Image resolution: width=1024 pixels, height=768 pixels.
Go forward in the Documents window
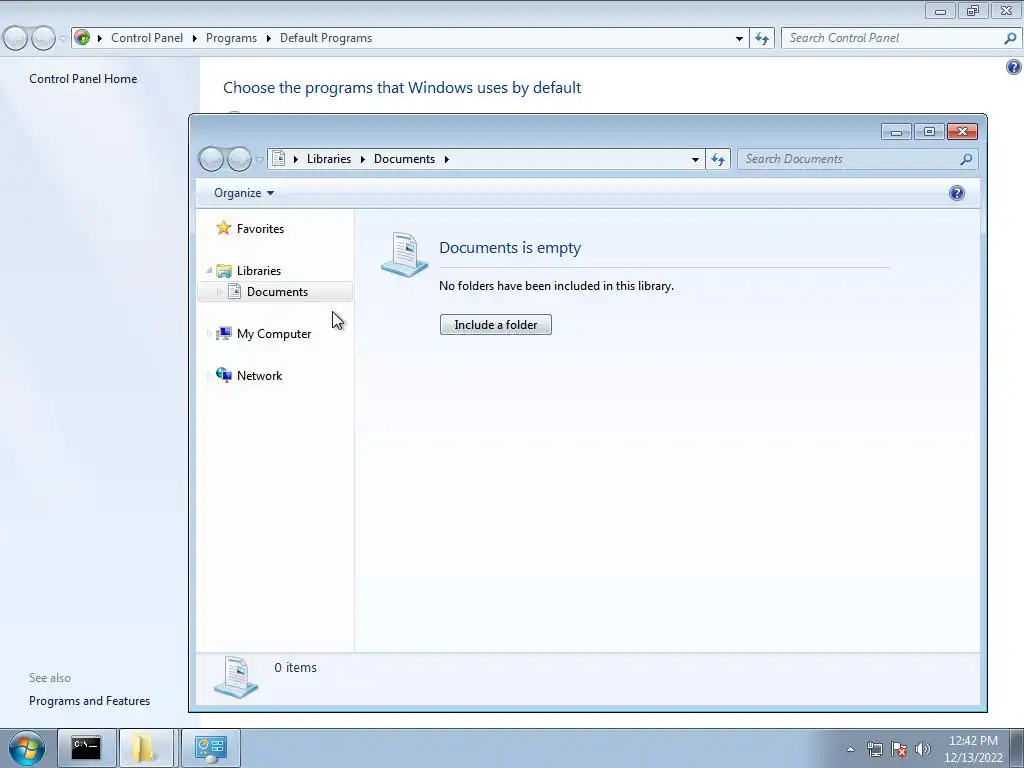pos(239,159)
